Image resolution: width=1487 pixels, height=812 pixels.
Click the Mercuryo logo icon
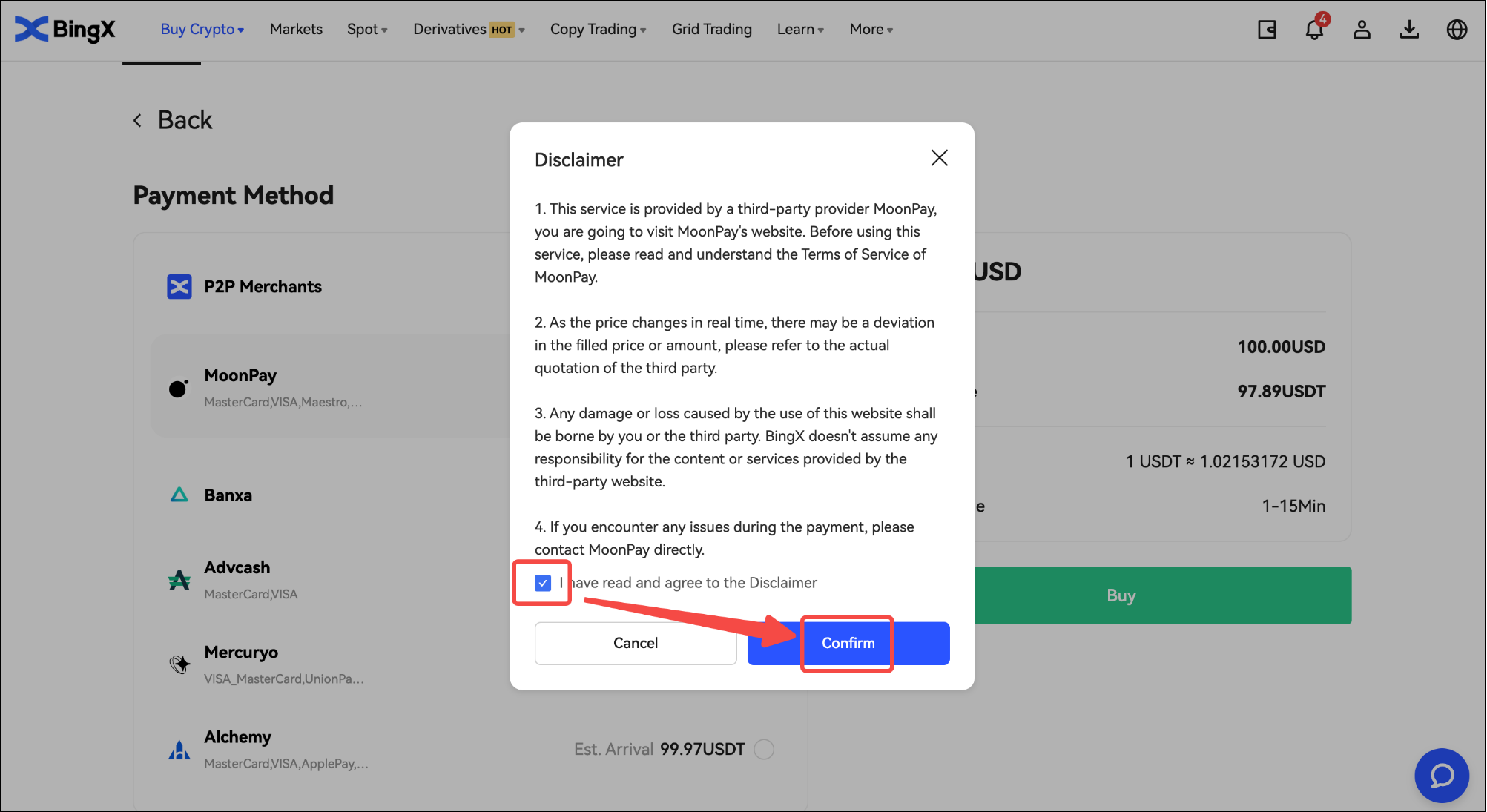click(x=179, y=664)
